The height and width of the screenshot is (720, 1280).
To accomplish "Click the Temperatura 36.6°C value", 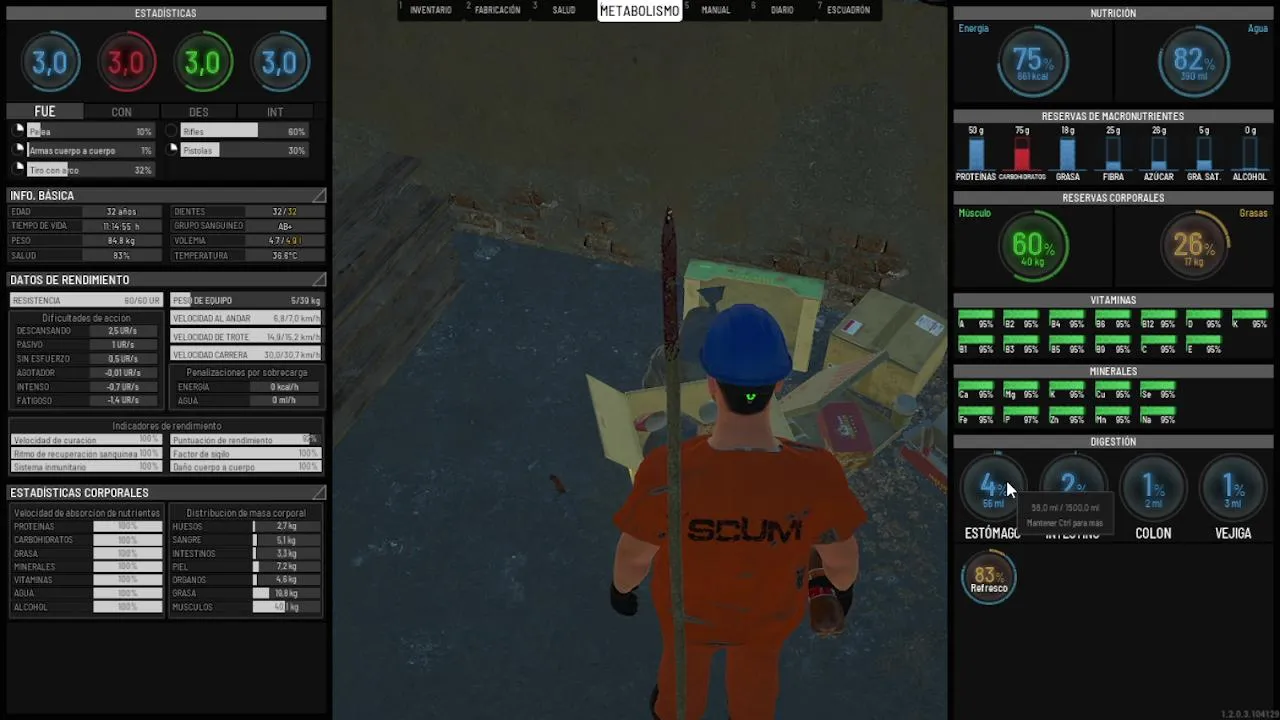I will [x=286, y=256].
